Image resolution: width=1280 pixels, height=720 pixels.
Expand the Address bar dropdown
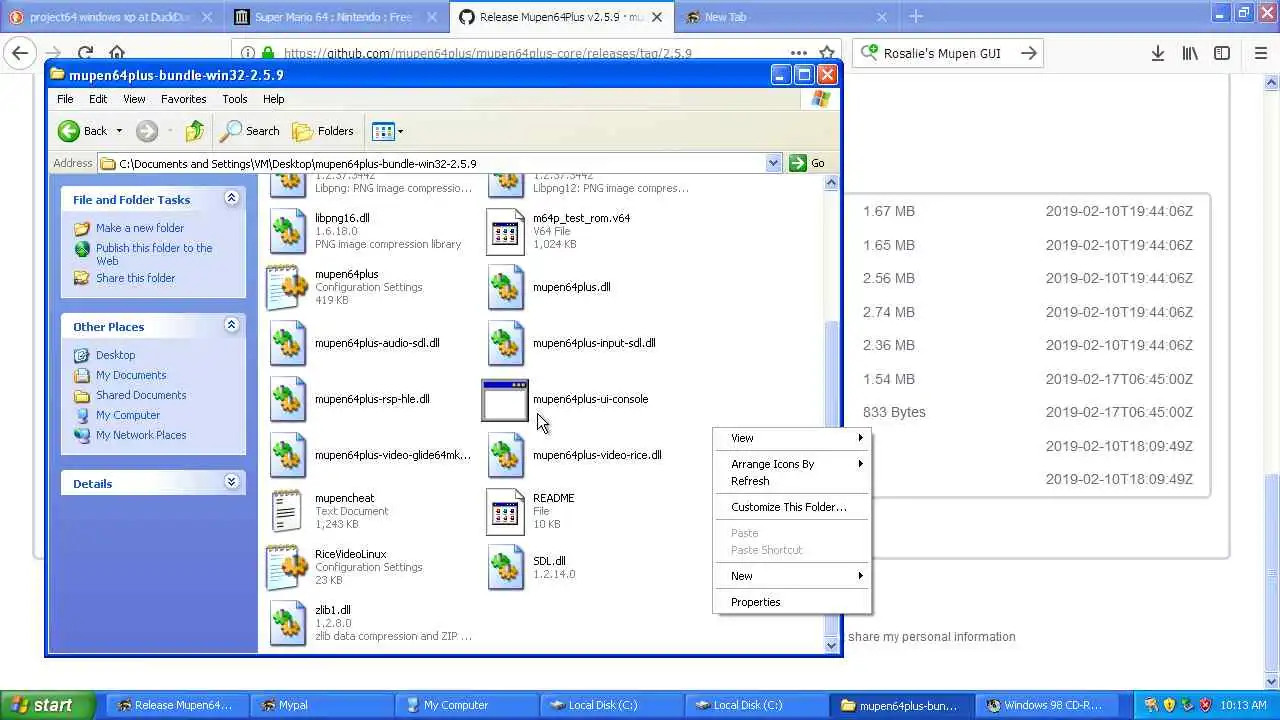pyautogui.click(x=773, y=163)
